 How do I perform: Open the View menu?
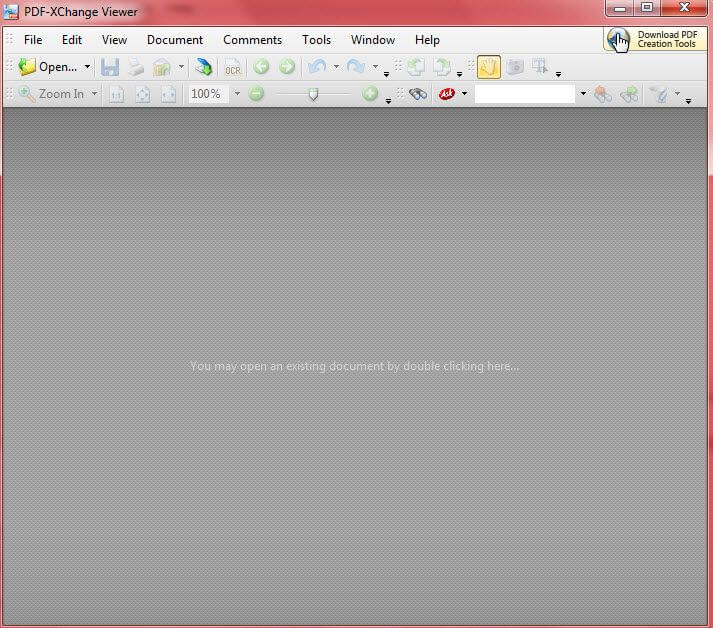(x=114, y=40)
